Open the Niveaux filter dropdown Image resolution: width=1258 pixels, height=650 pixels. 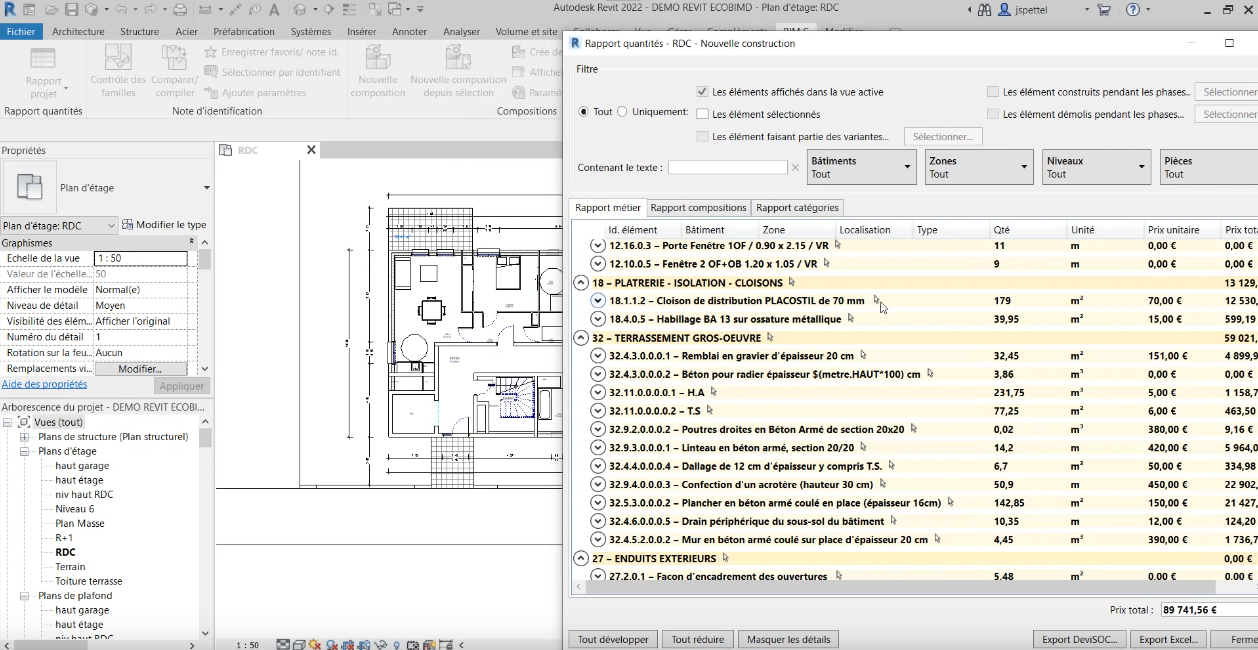point(1096,167)
